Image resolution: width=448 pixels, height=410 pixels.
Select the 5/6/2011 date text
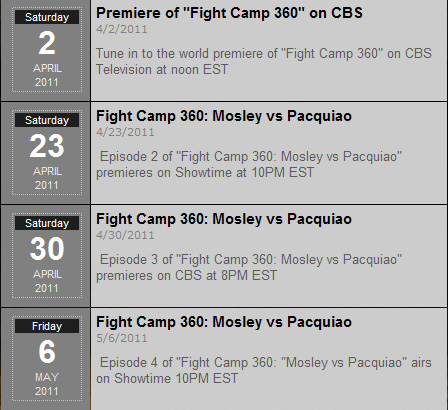[122, 338]
